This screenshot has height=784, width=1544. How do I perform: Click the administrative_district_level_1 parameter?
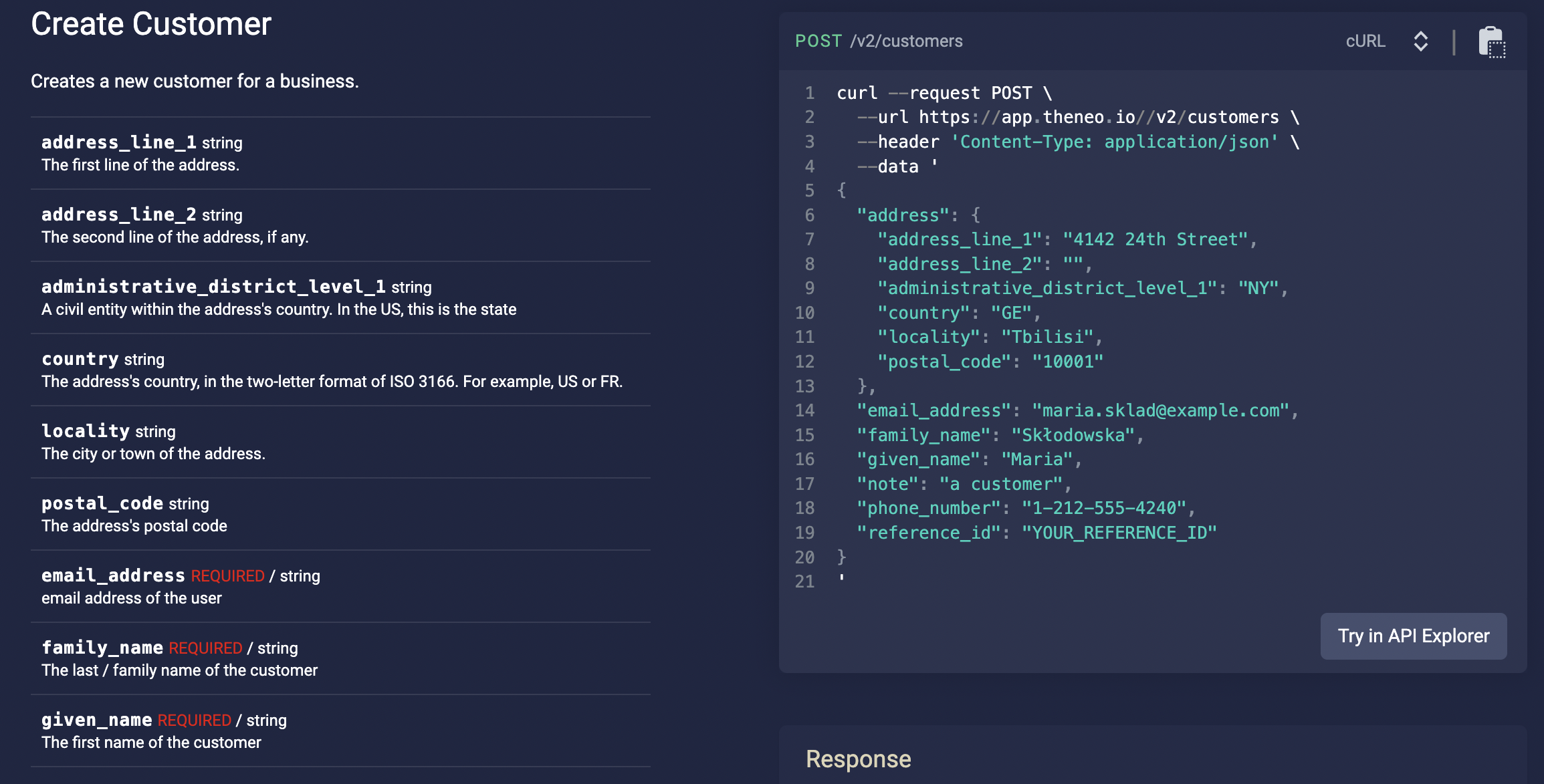point(213,287)
